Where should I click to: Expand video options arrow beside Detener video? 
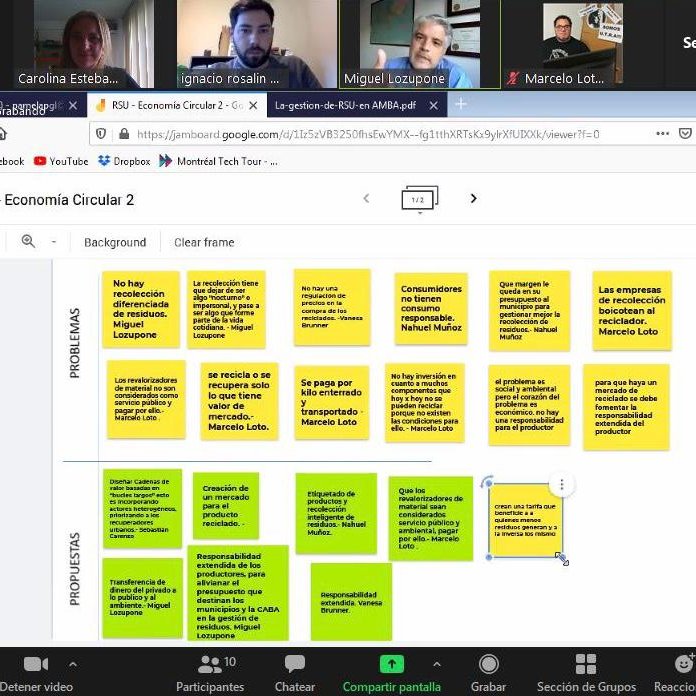click(73, 664)
